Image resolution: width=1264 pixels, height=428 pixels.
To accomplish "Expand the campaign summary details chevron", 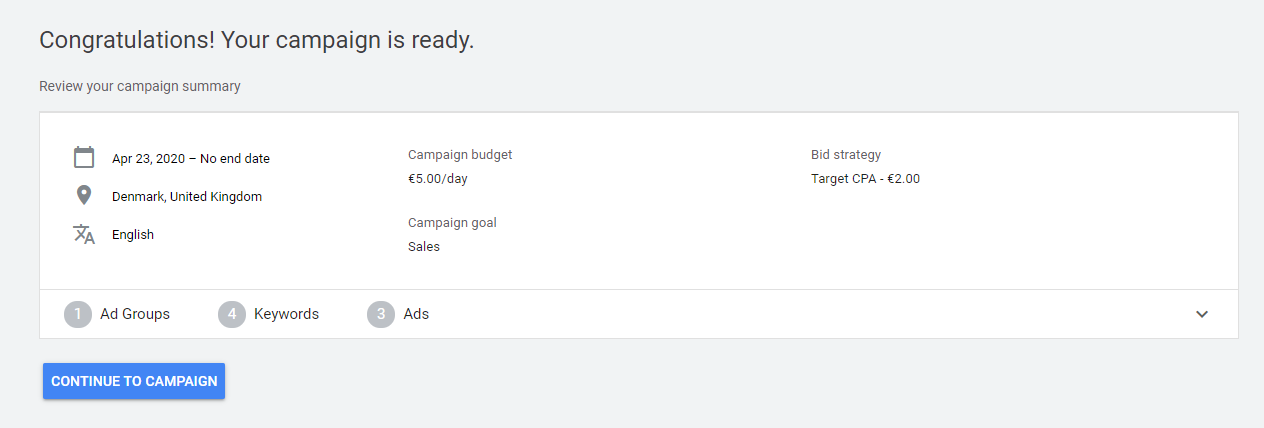I will pyautogui.click(x=1202, y=314).
